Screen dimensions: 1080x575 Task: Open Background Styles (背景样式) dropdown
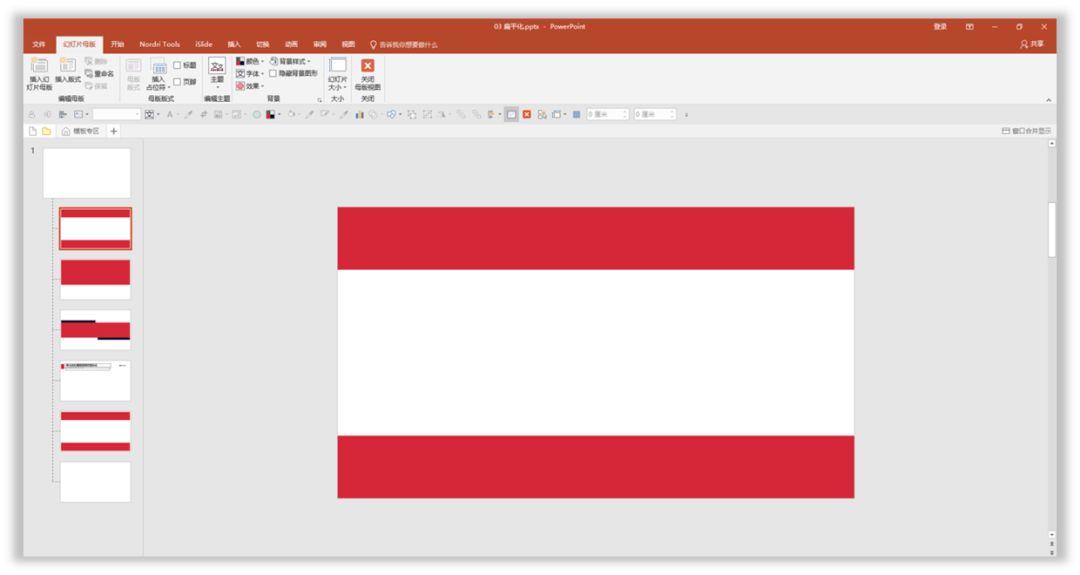(x=290, y=61)
